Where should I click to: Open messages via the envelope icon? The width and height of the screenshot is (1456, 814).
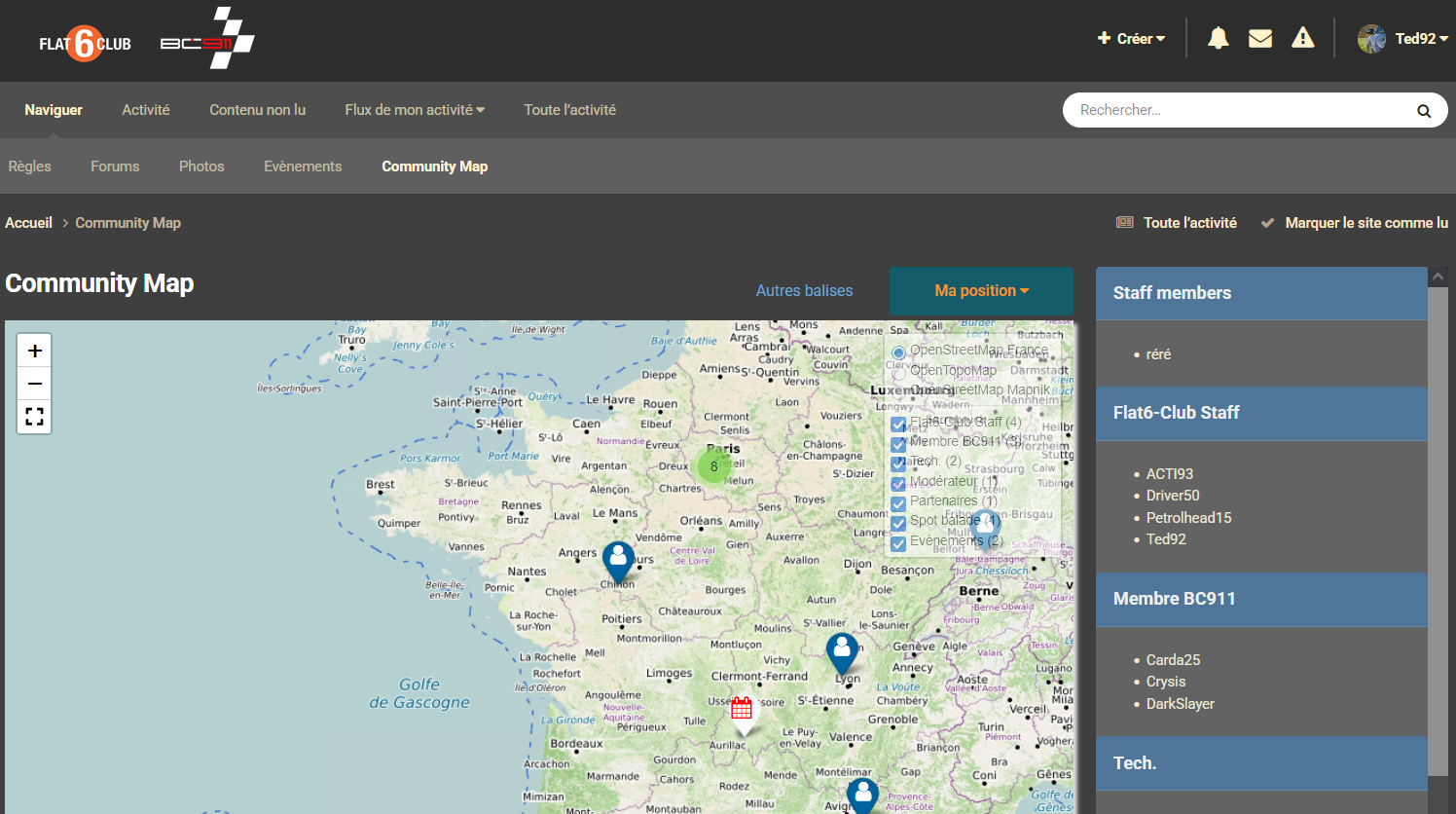click(1260, 38)
